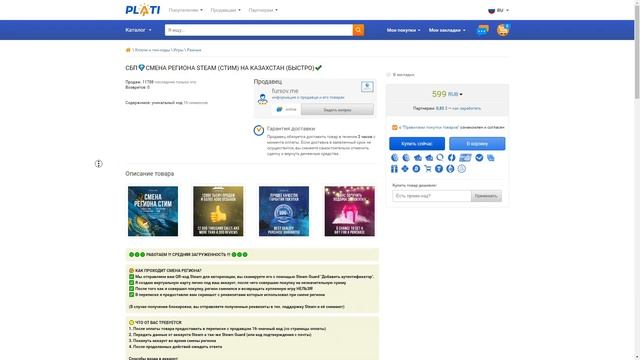Open the RU language selector
640x360 pixels.
498,10
